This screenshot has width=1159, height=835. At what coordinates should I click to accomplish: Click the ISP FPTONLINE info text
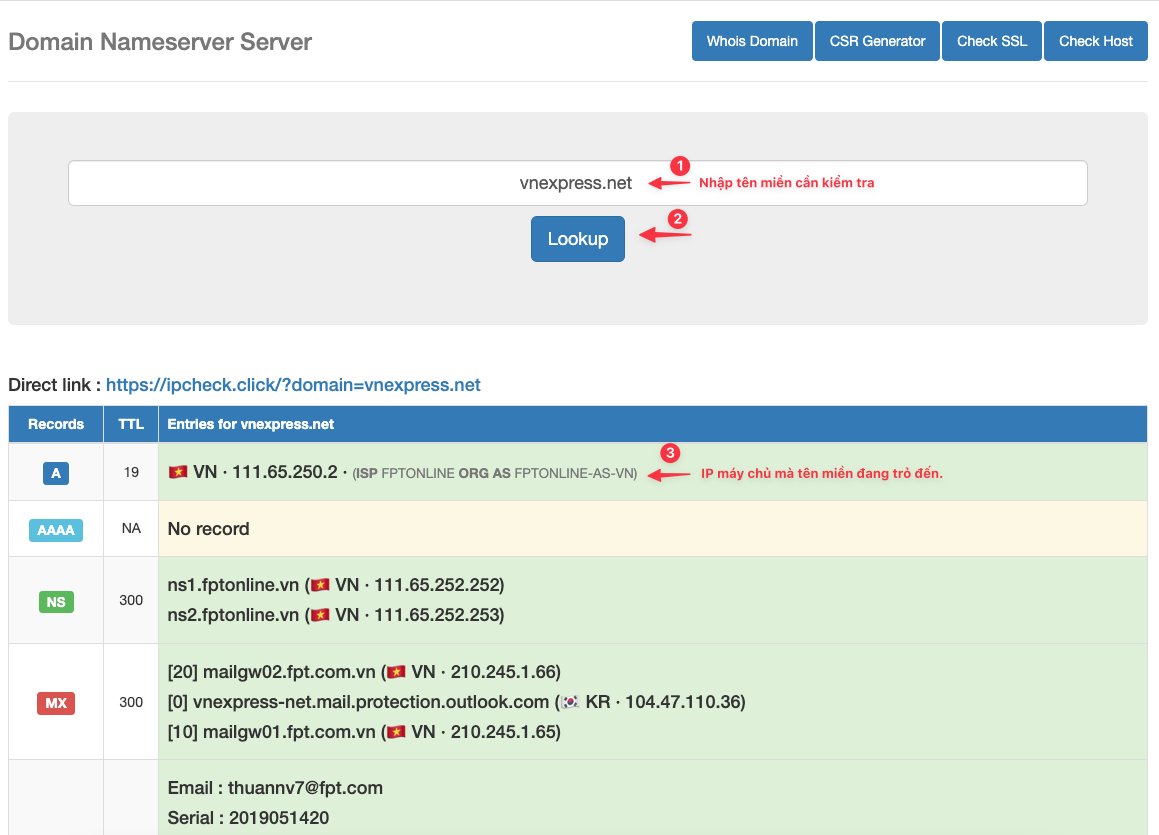click(x=494, y=473)
